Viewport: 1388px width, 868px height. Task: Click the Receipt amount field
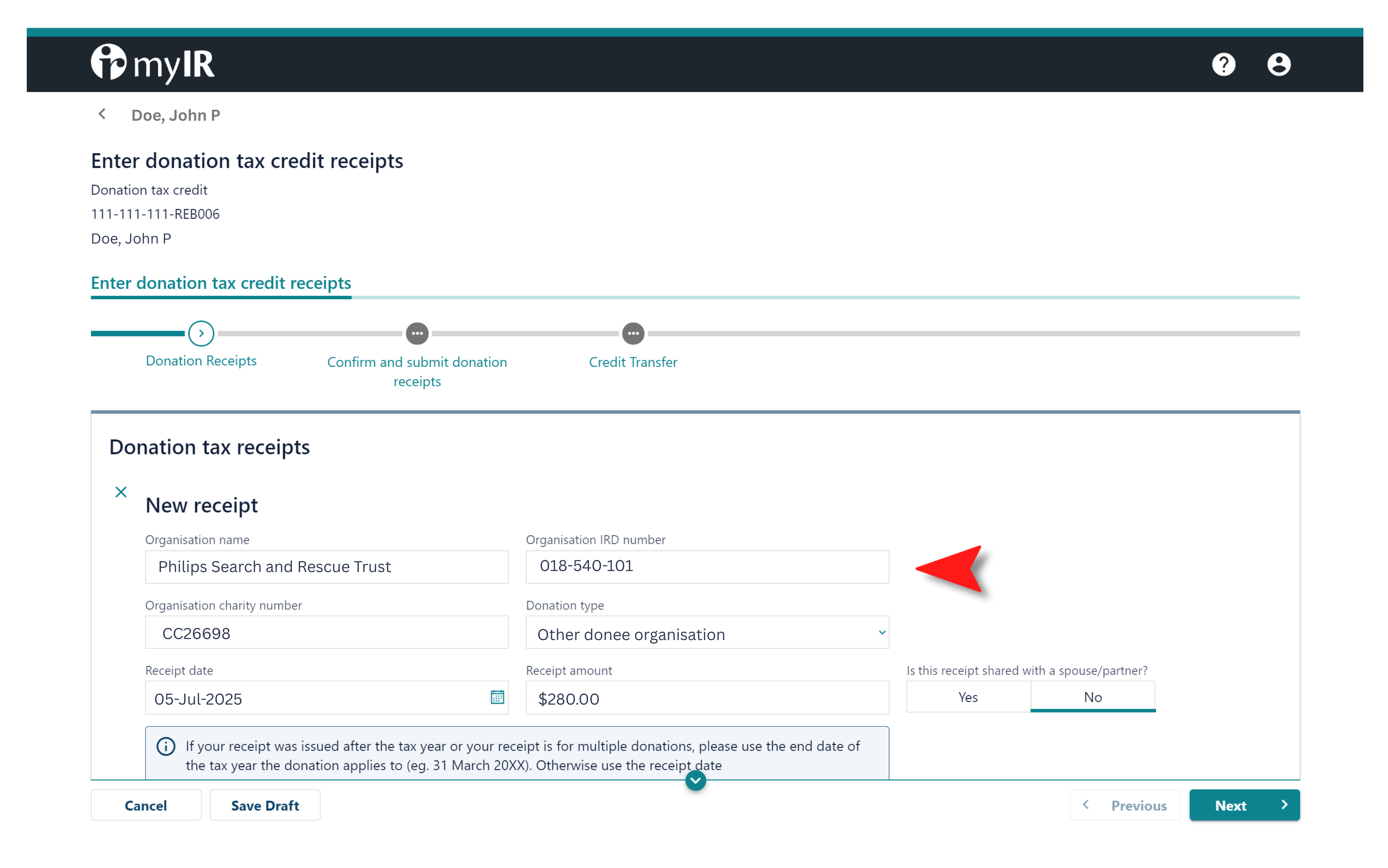coord(707,698)
